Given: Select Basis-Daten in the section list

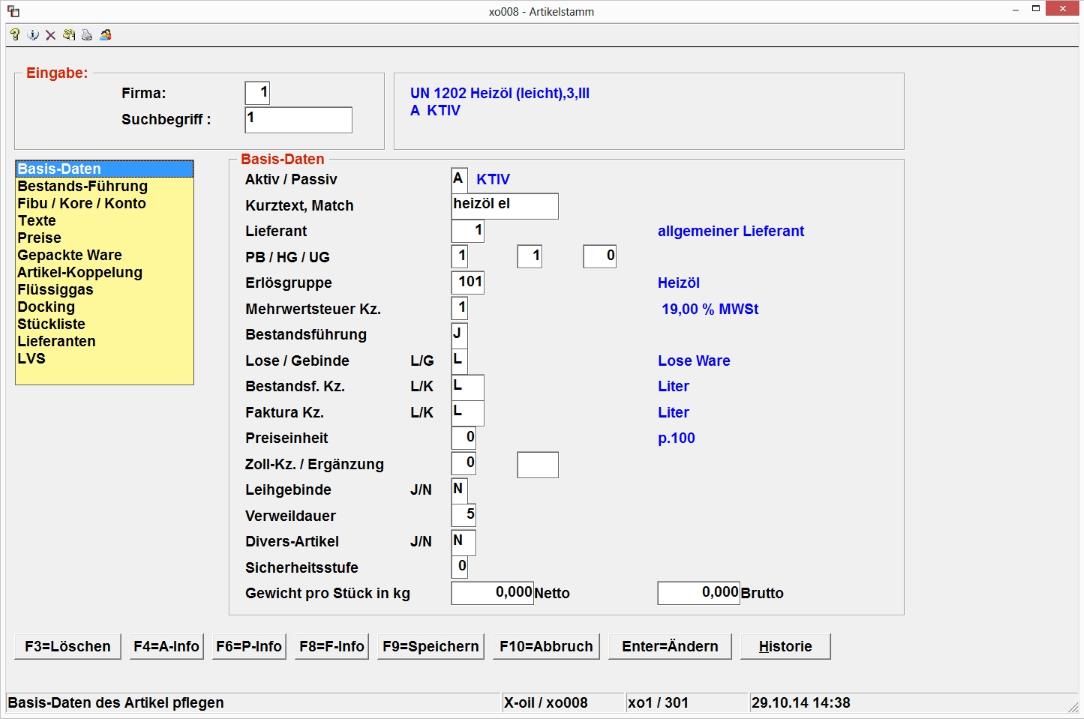Looking at the screenshot, I should (x=104, y=169).
